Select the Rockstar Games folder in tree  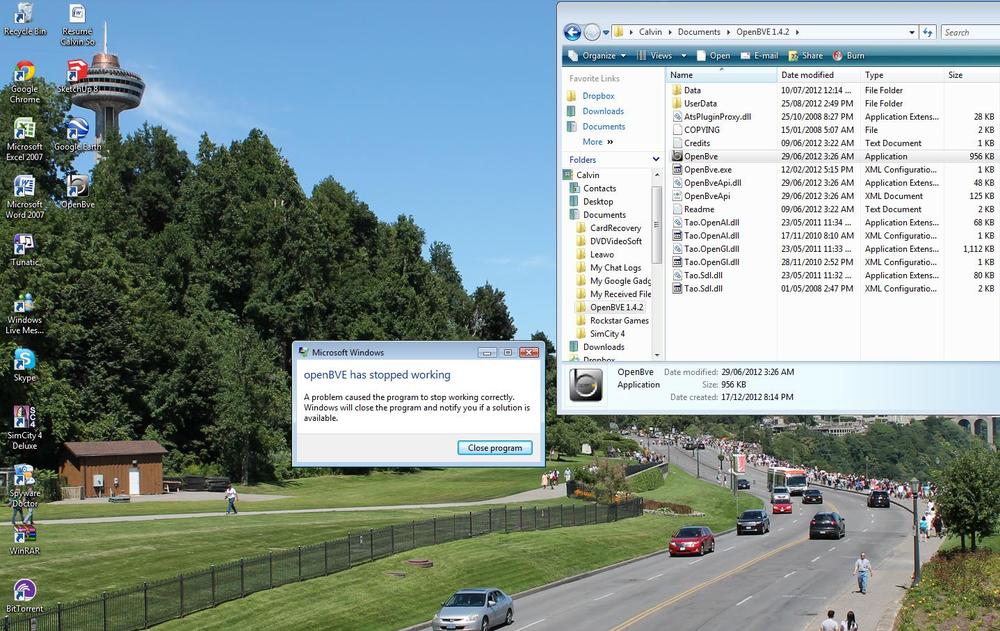[x=619, y=320]
